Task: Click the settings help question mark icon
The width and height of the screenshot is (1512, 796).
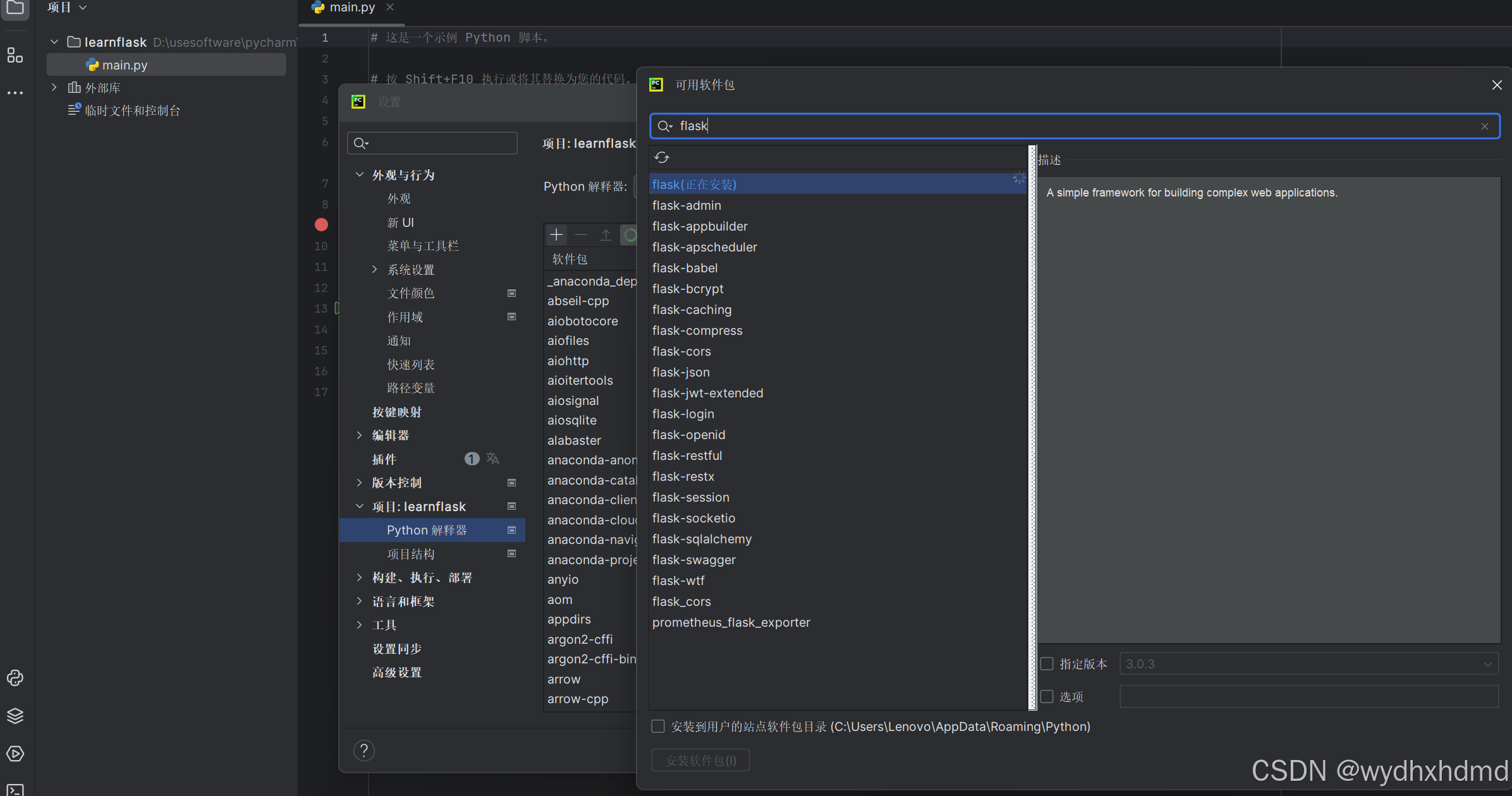Action: pos(364,751)
